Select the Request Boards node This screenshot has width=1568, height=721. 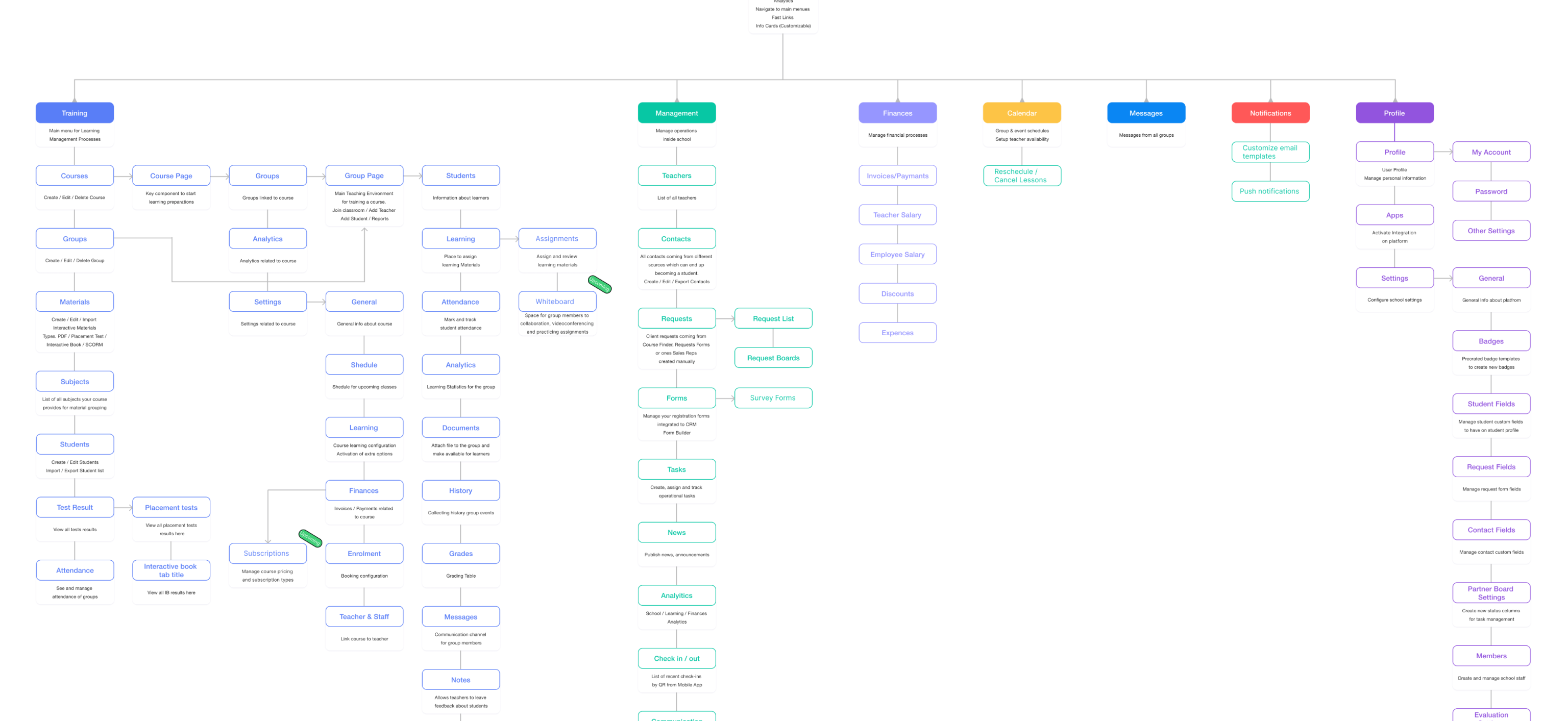773,358
